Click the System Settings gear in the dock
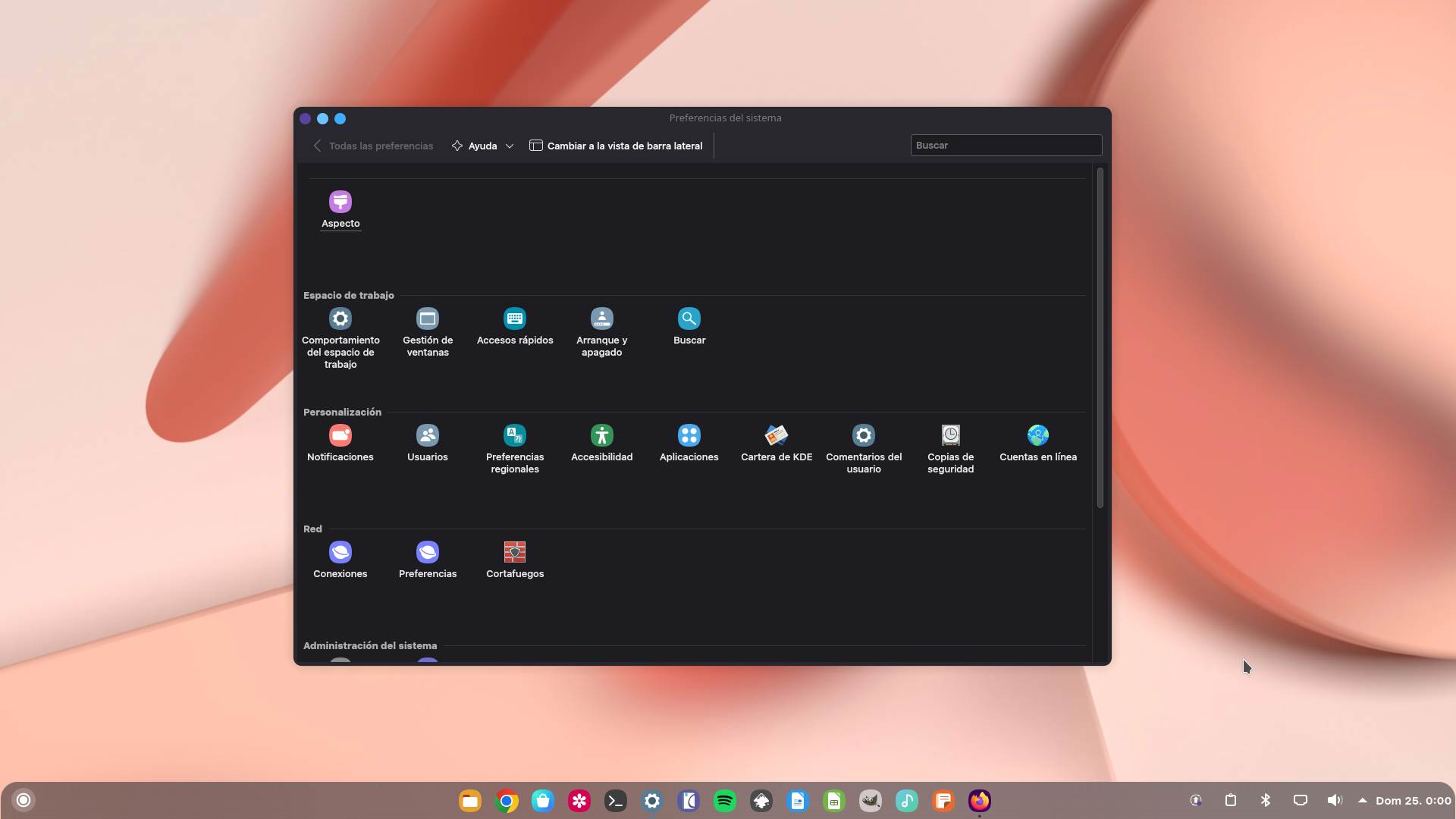This screenshot has width=1456, height=819. (x=652, y=801)
